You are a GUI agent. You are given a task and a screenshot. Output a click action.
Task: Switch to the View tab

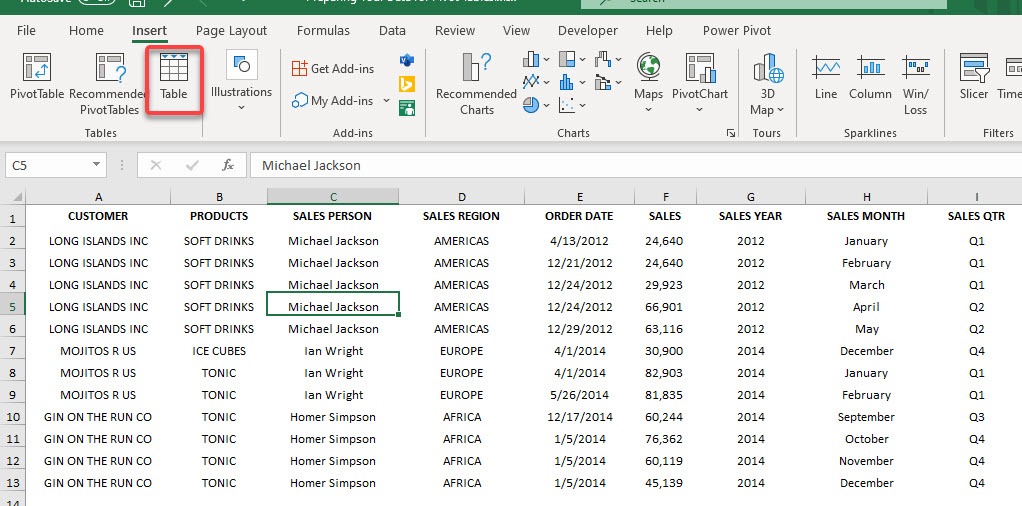(x=516, y=31)
